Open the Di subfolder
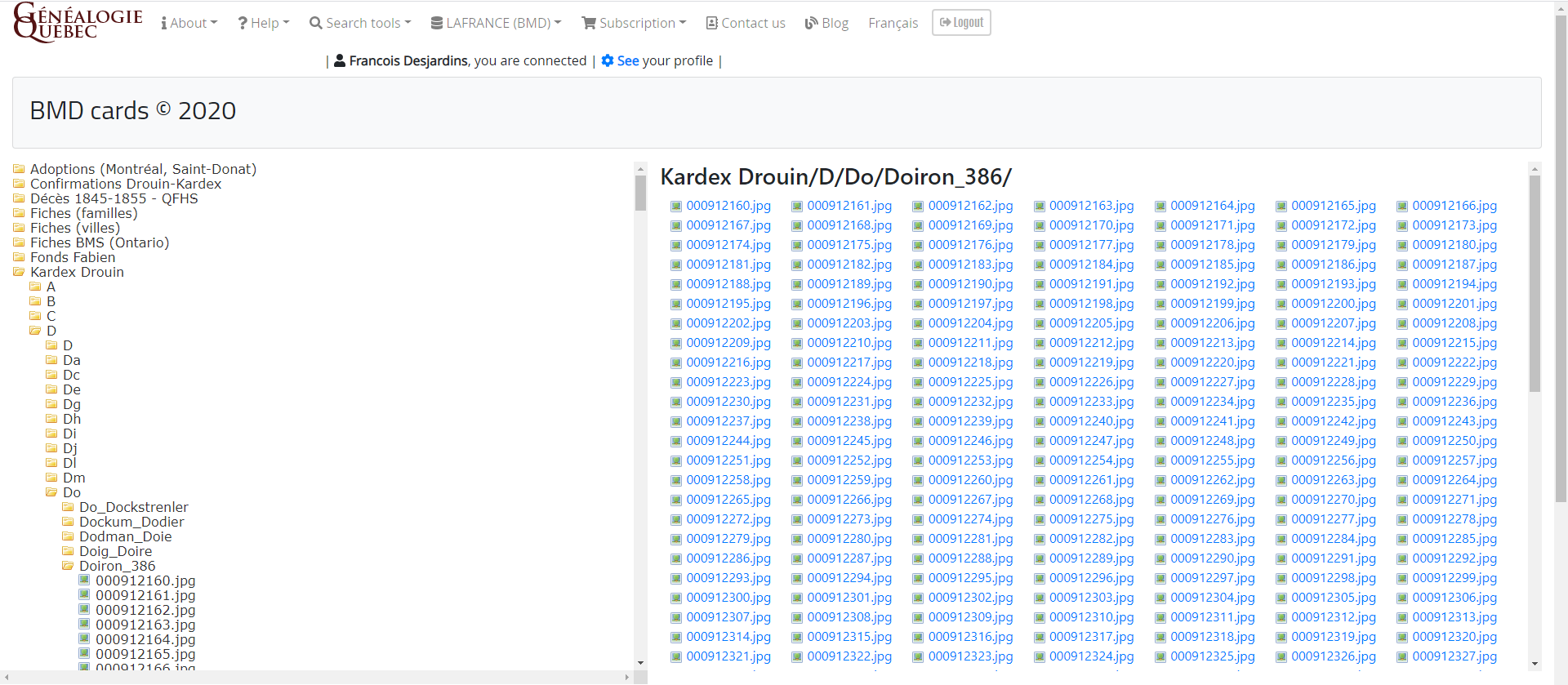The image size is (1568, 685). point(69,434)
